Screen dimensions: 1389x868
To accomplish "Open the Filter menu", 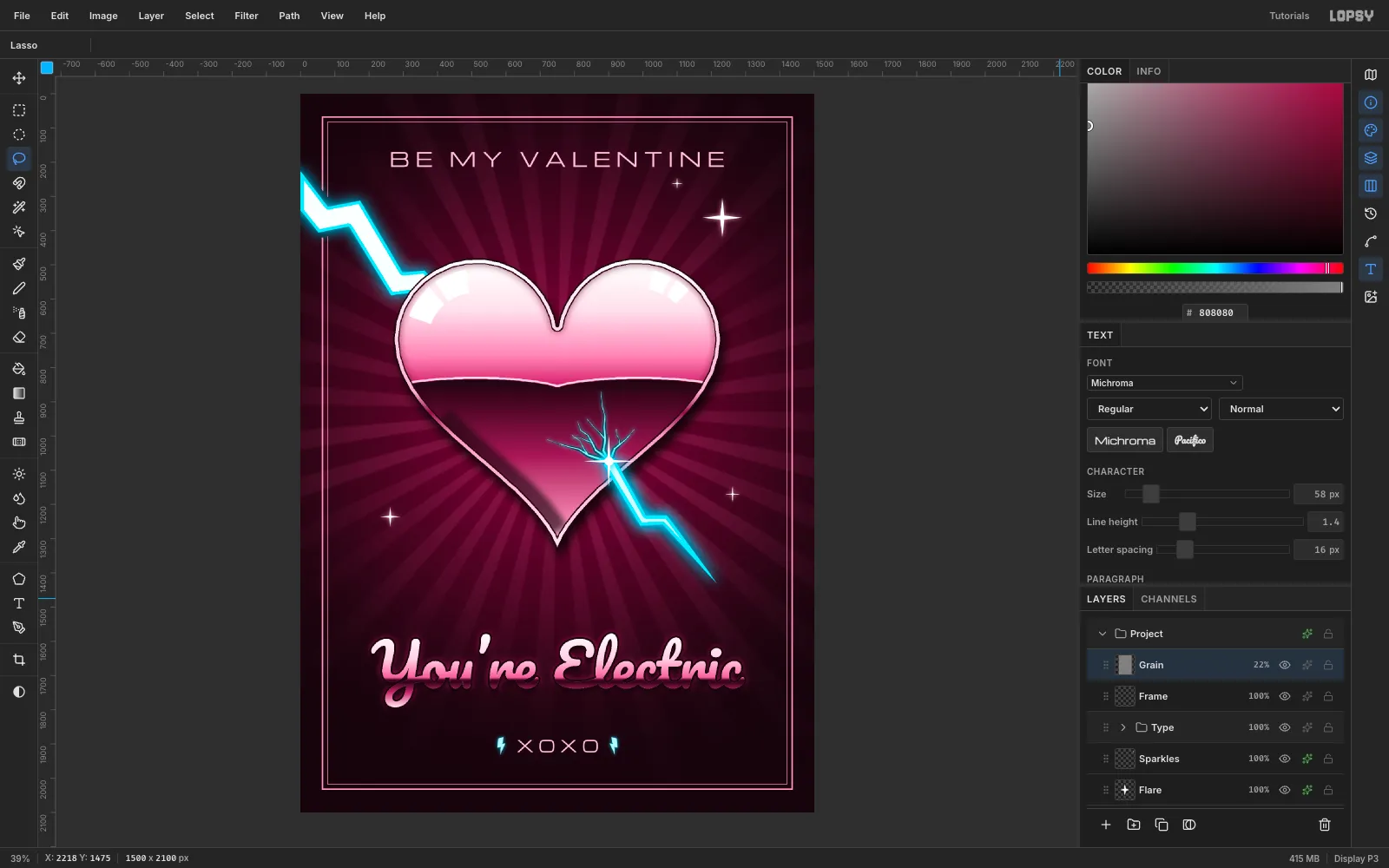I will point(247,16).
